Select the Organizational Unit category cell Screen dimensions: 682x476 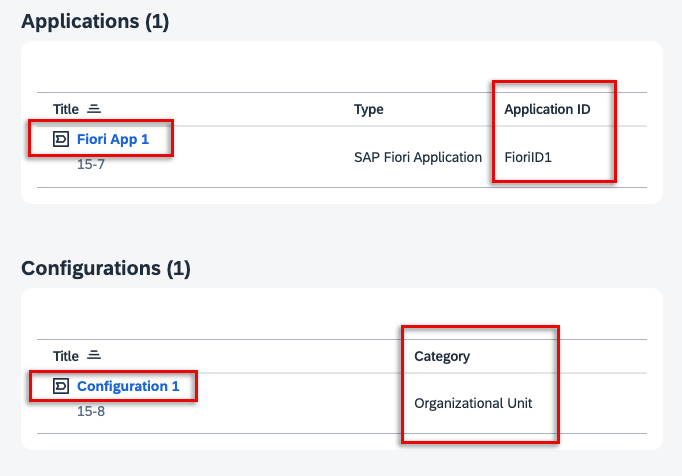point(473,403)
